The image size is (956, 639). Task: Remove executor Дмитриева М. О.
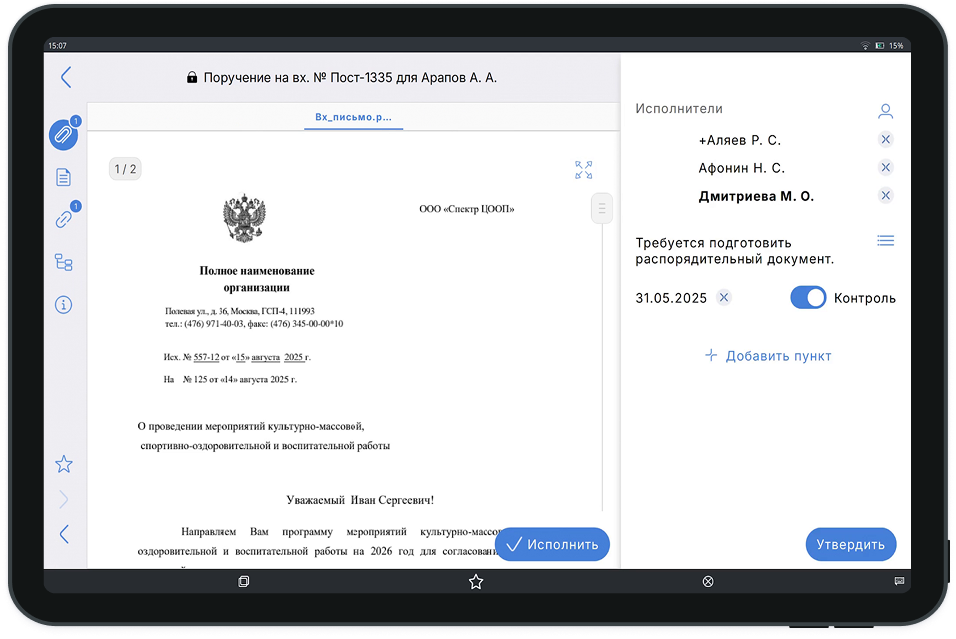click(885, 196)
